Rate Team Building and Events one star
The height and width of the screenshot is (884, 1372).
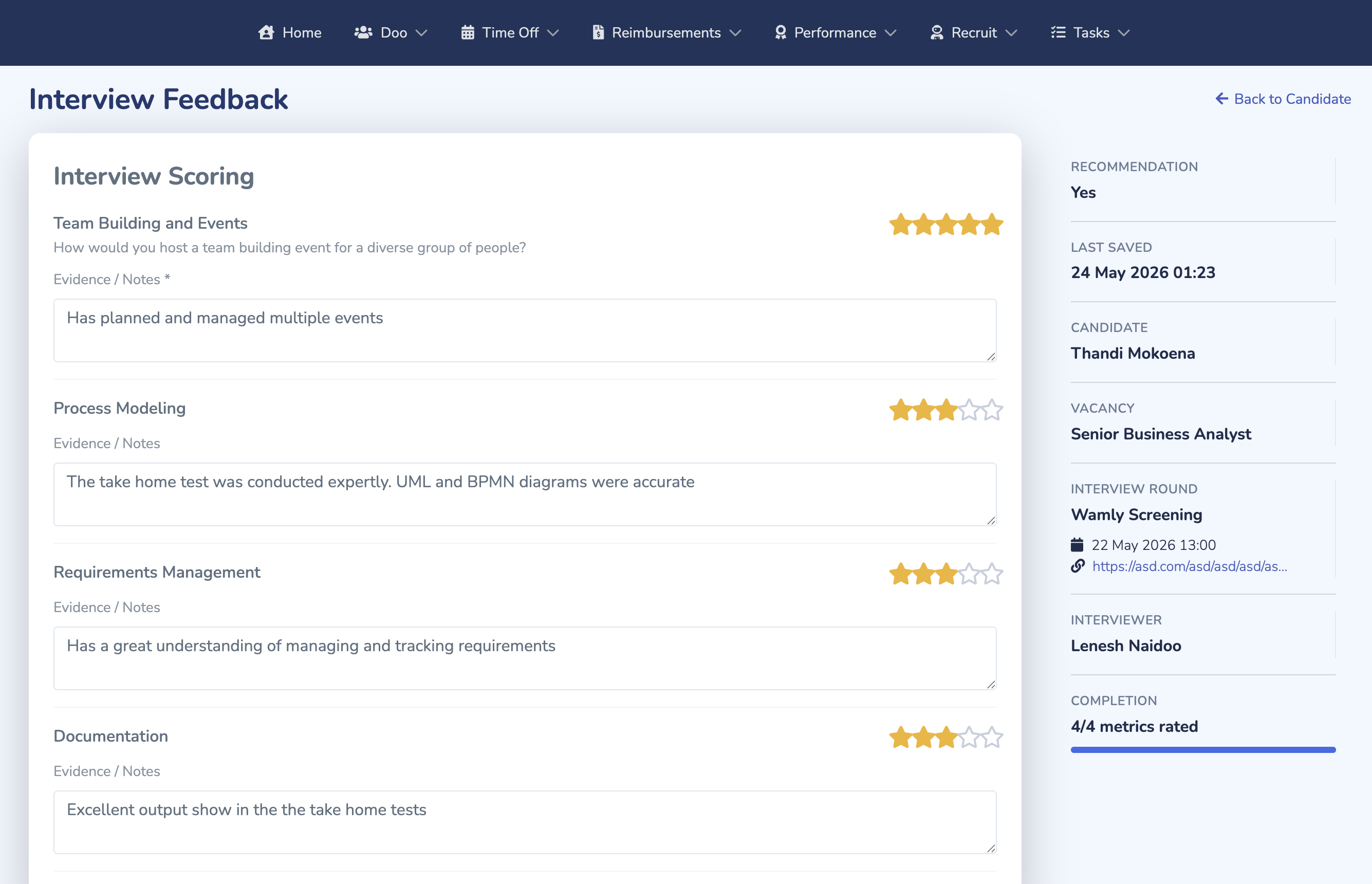click(901, 225)
